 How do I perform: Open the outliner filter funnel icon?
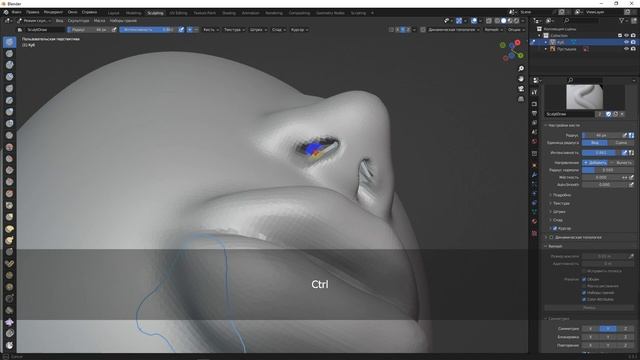pyautogui.click(x=622, y=20)
